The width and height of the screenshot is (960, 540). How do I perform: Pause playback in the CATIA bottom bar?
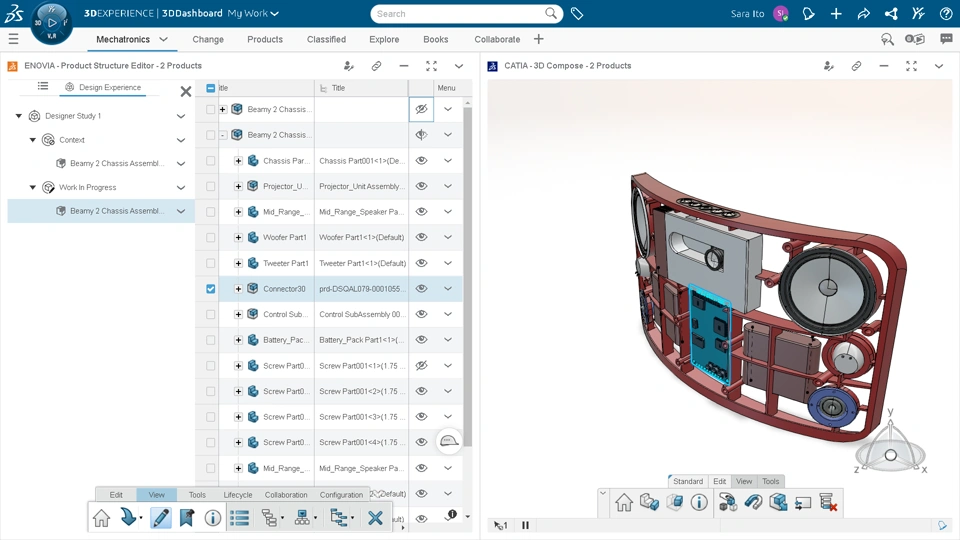click(525, 525)
